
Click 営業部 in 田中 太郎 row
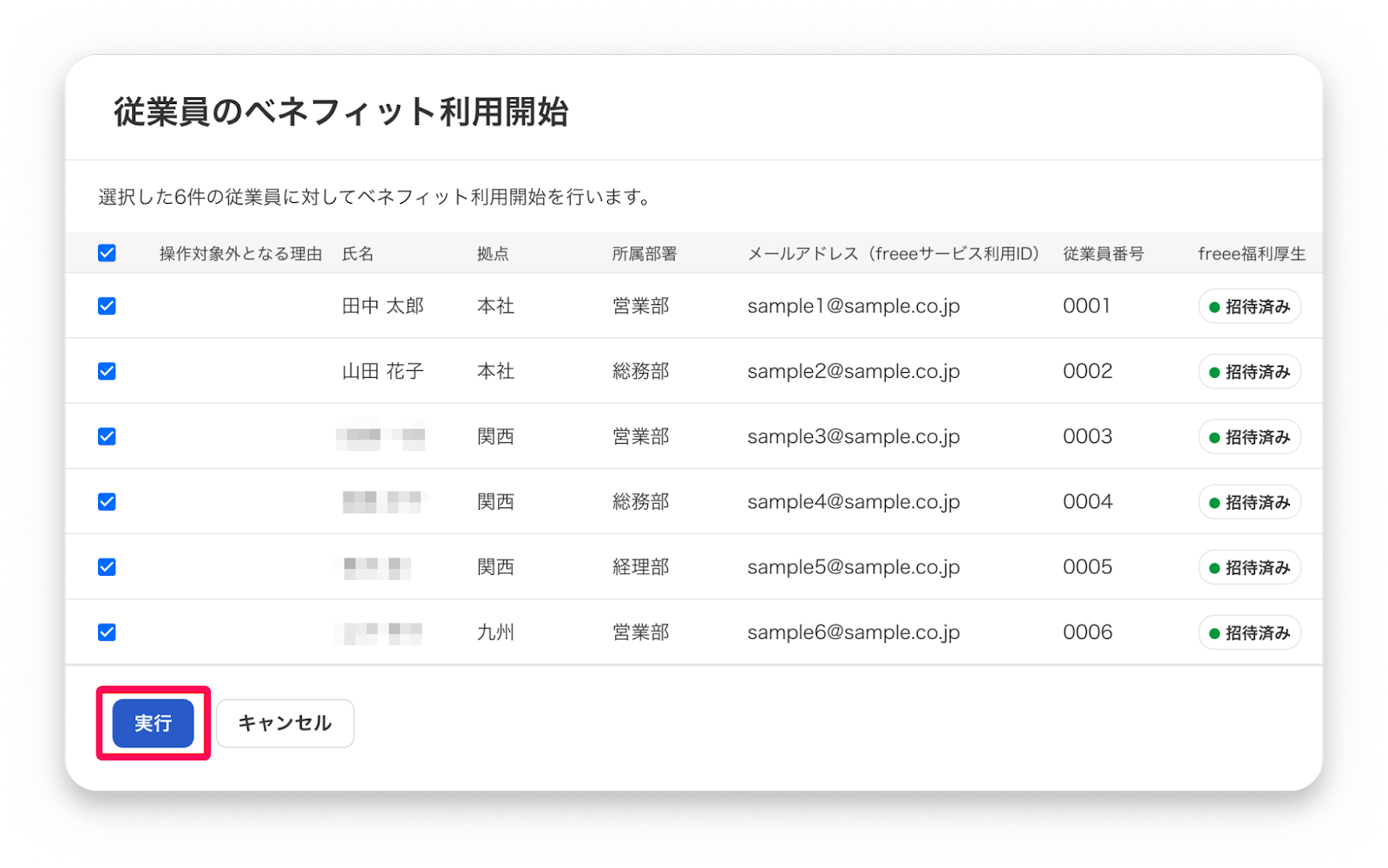(640, 306)
